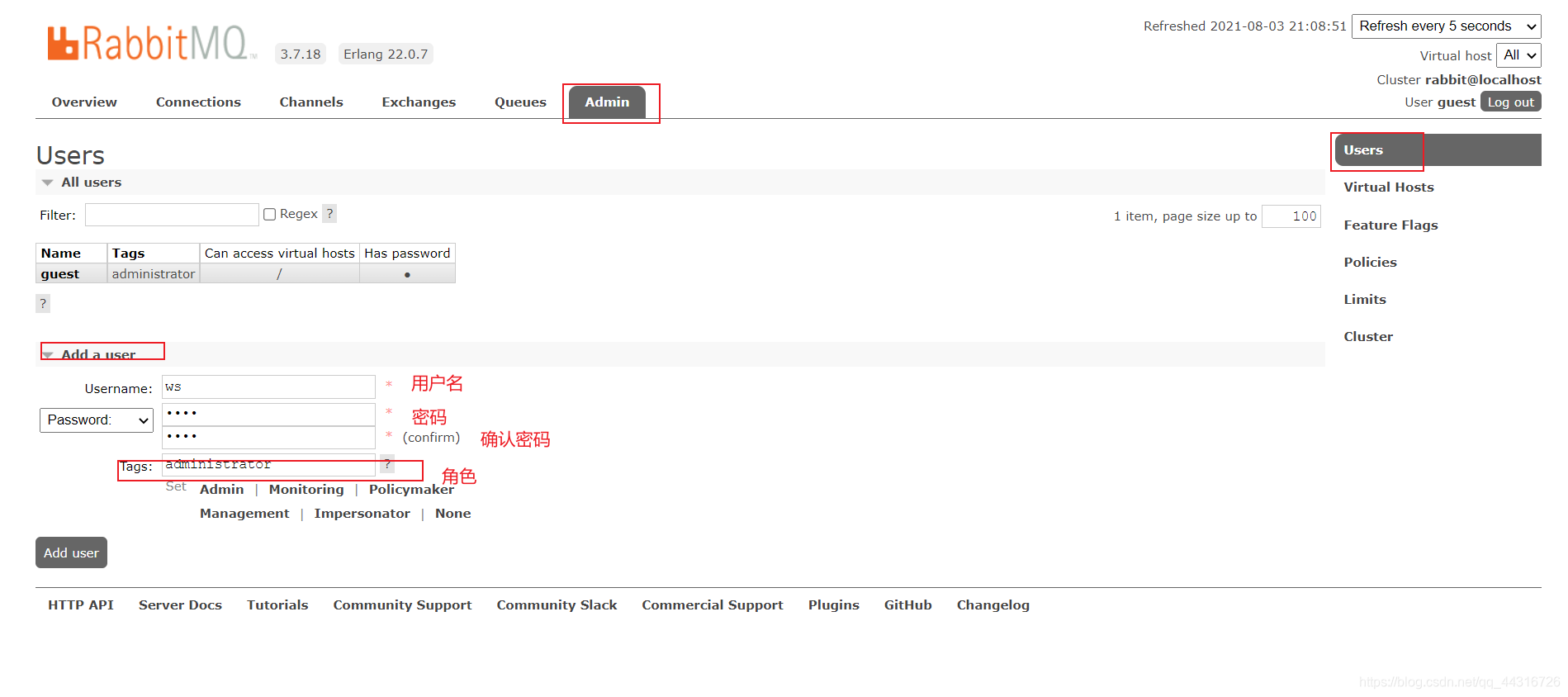The image size is (1568, 697).
Task: Click the RabbitMQ logo
Action: (x=150, y=43)
